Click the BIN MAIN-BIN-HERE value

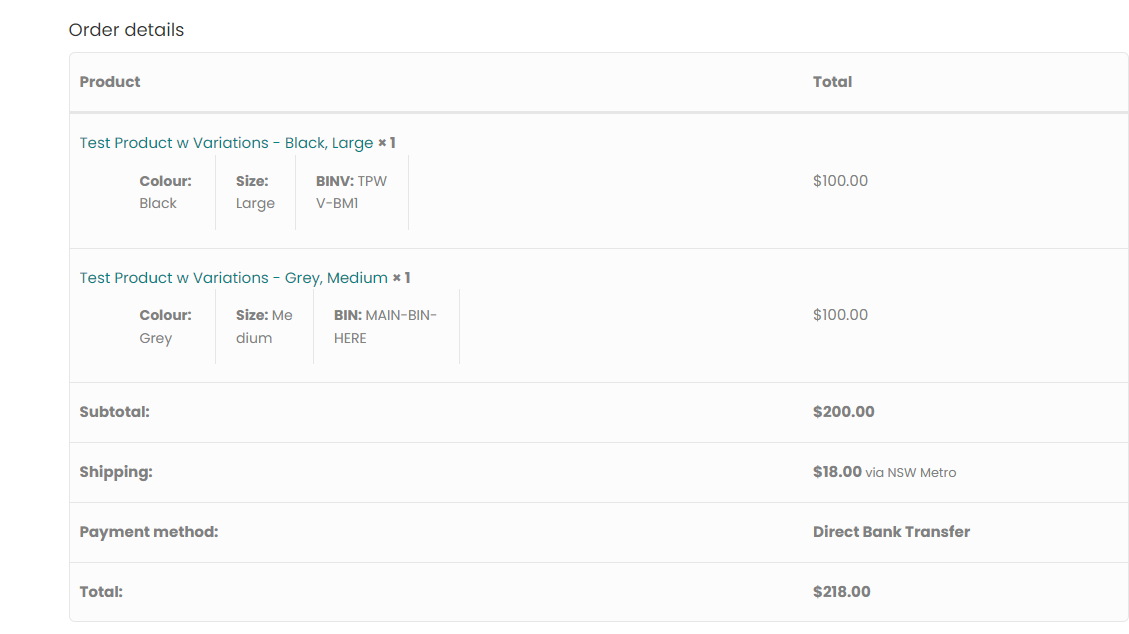tap(385, 326)
